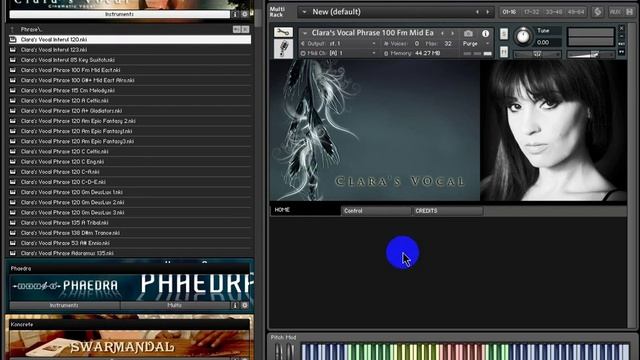This screenshot has width=640, height=360.
Task: Click the Swarmandal library banner
Action: tap(130, 344)
